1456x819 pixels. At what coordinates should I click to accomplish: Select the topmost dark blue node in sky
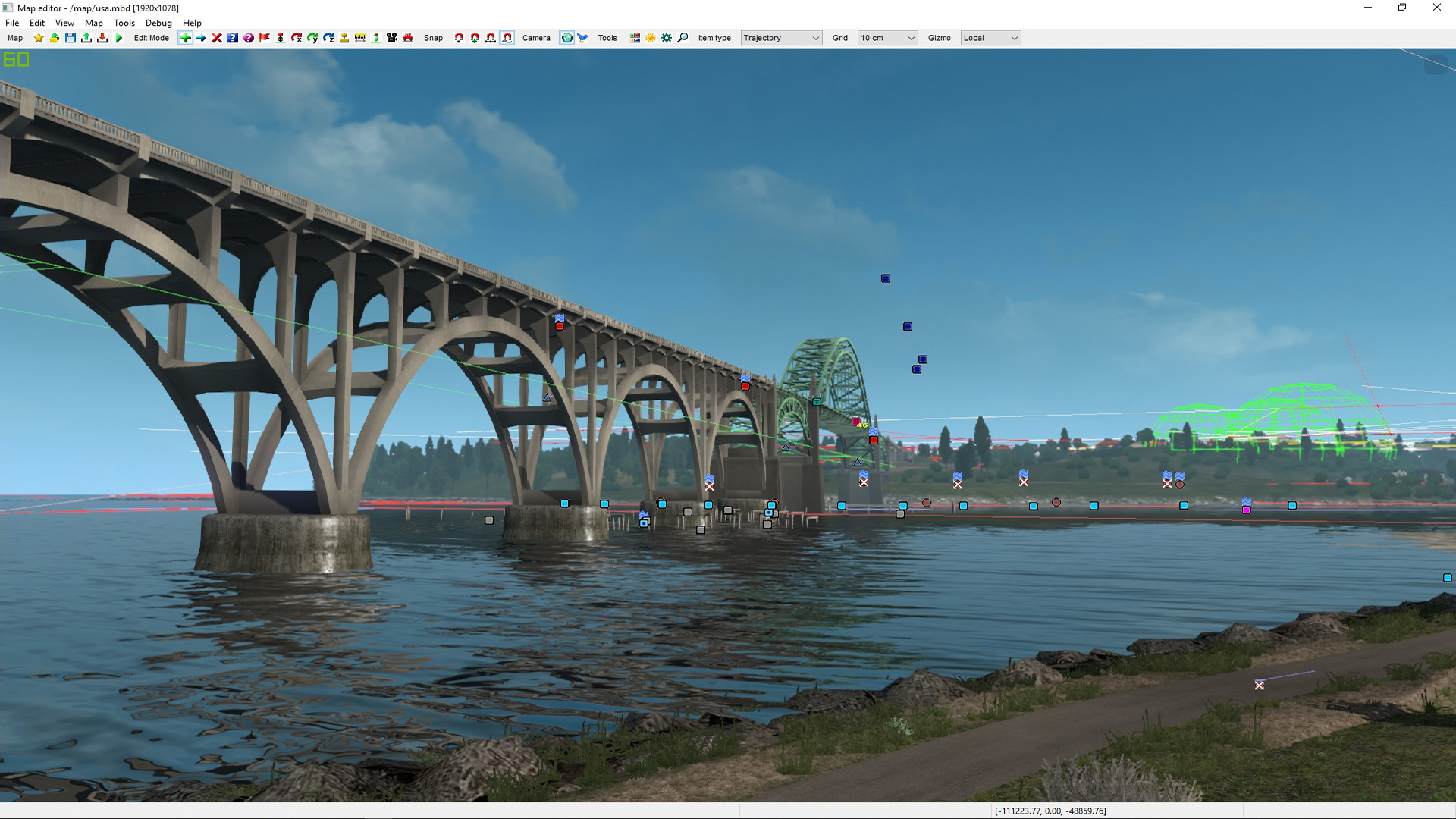point(886,278)
